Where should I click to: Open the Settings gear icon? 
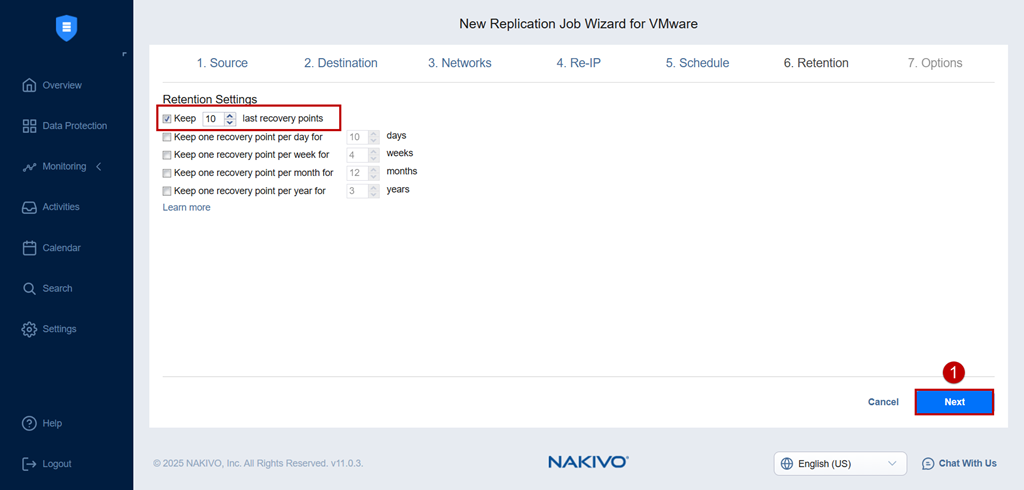(29, 329)
